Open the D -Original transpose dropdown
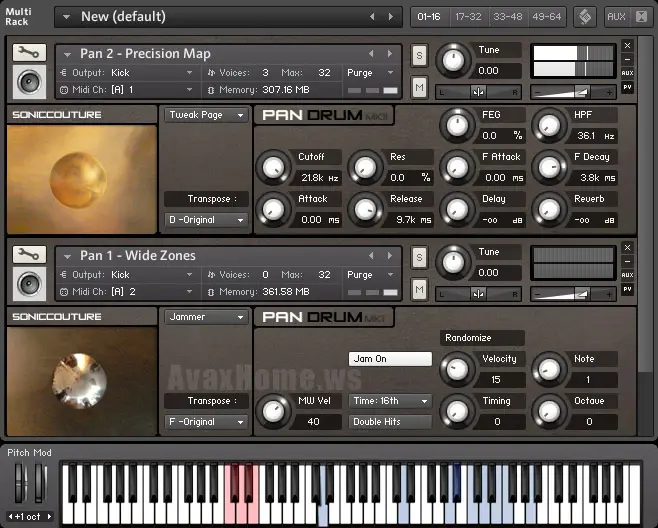This screenshot has height=528, width=658. [x=206, y=220]
